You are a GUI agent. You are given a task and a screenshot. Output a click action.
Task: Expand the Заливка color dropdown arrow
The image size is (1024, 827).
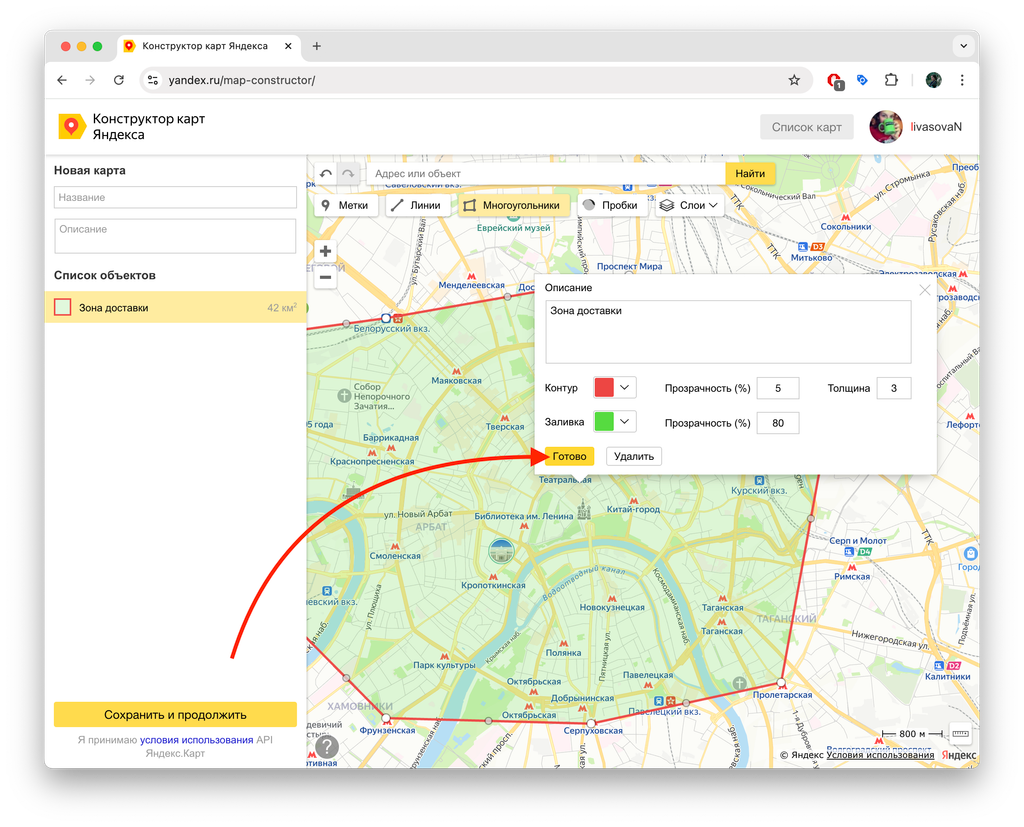pyautogui.click(x=624, y=421)
